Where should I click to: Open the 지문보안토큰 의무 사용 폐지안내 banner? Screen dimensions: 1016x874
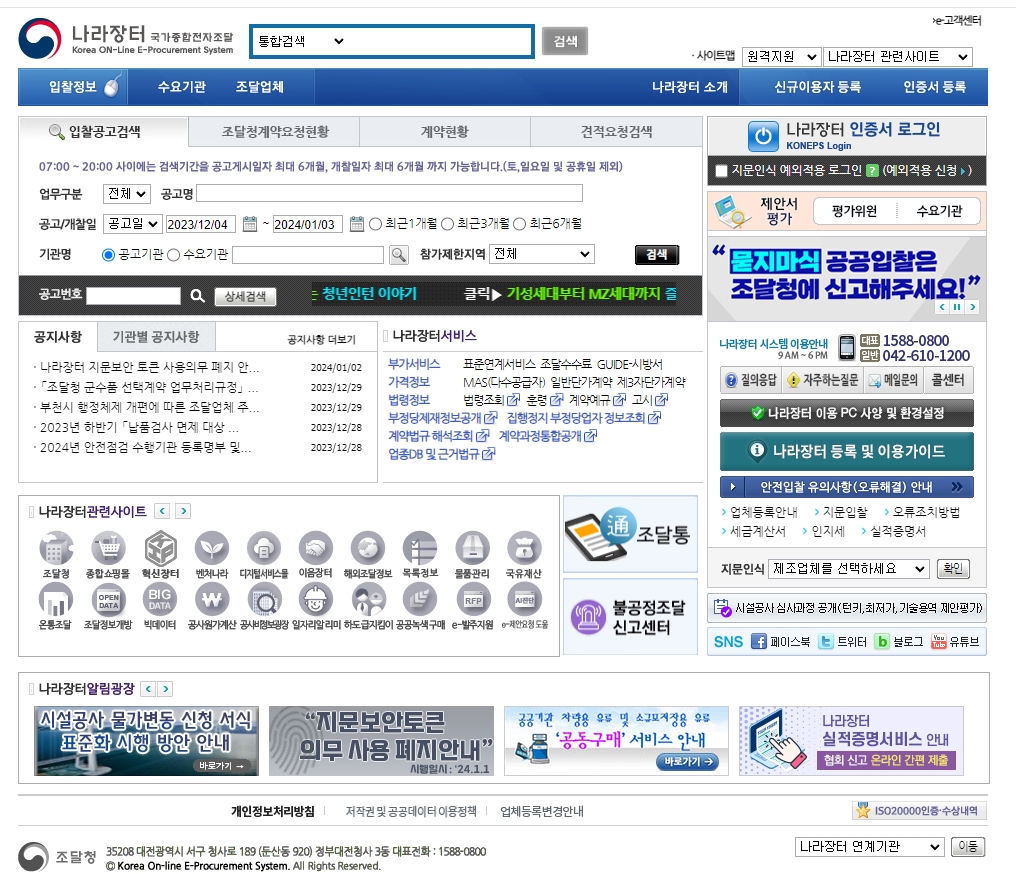[x=382, y=741]
